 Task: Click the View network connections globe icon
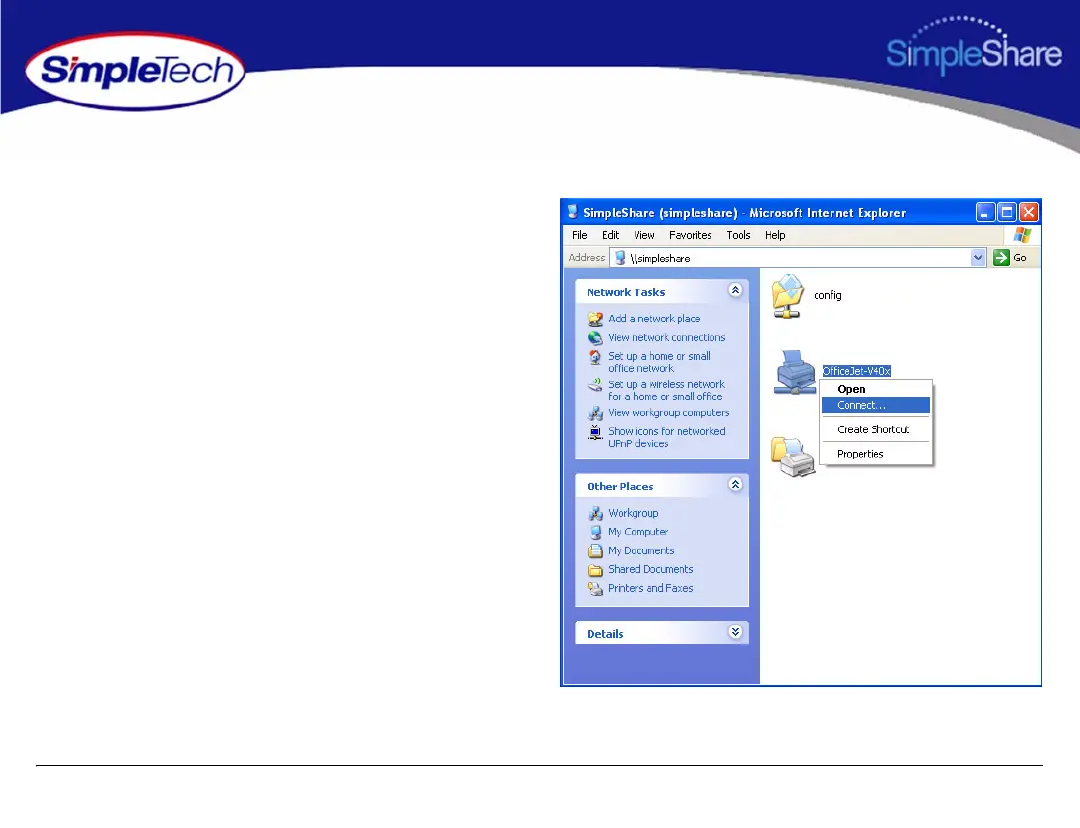point(595,338)
